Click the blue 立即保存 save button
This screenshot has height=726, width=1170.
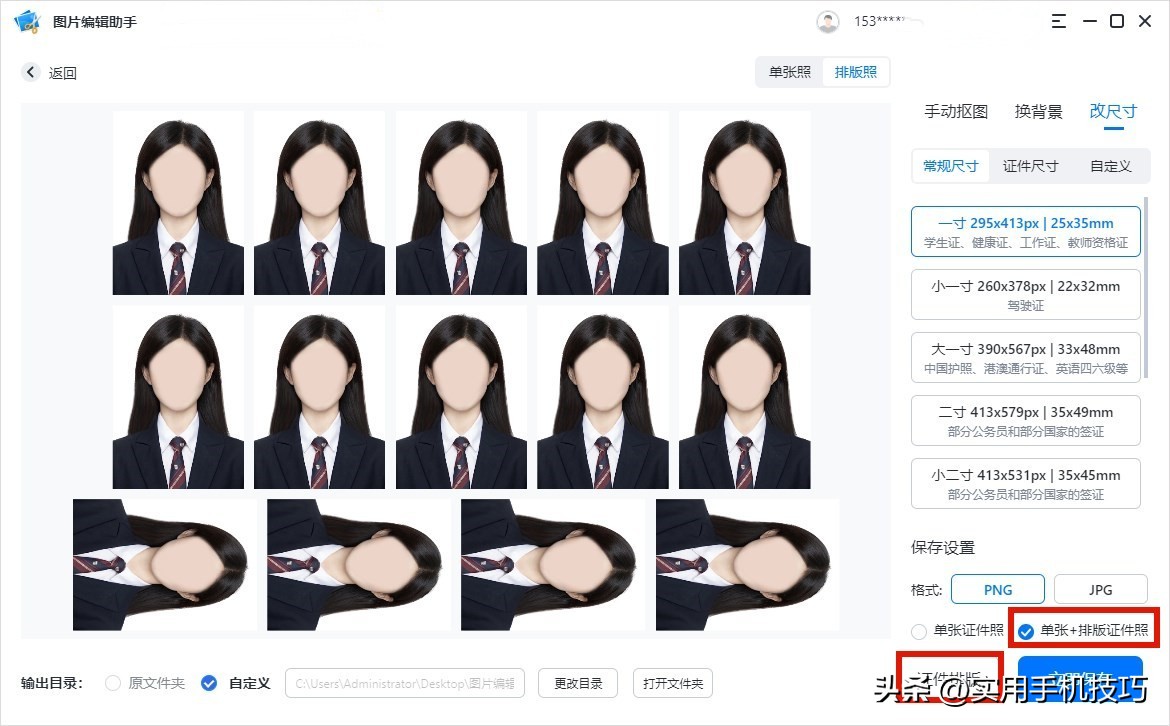click(x=1080, y=678)
